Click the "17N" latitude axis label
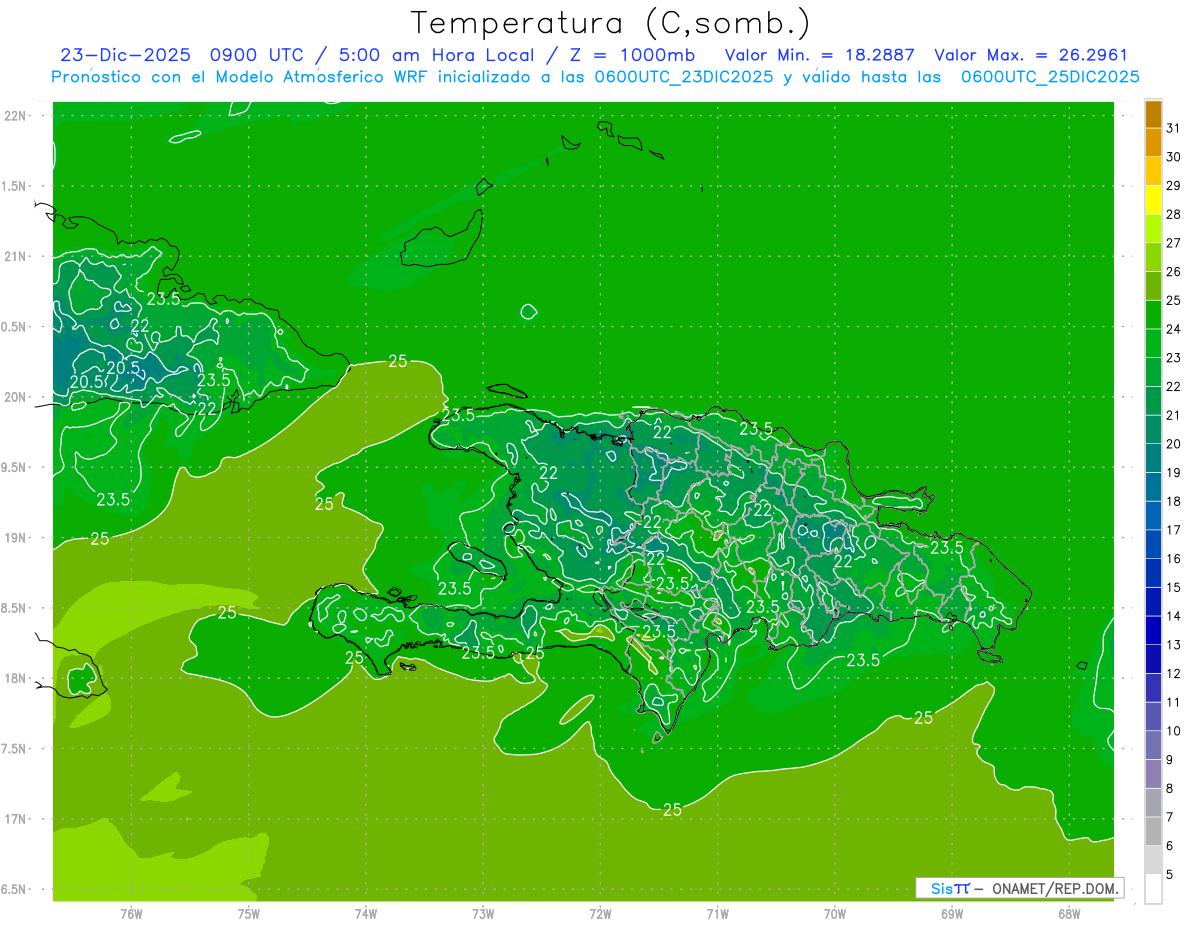1200x927 pixels. (15, 819)
